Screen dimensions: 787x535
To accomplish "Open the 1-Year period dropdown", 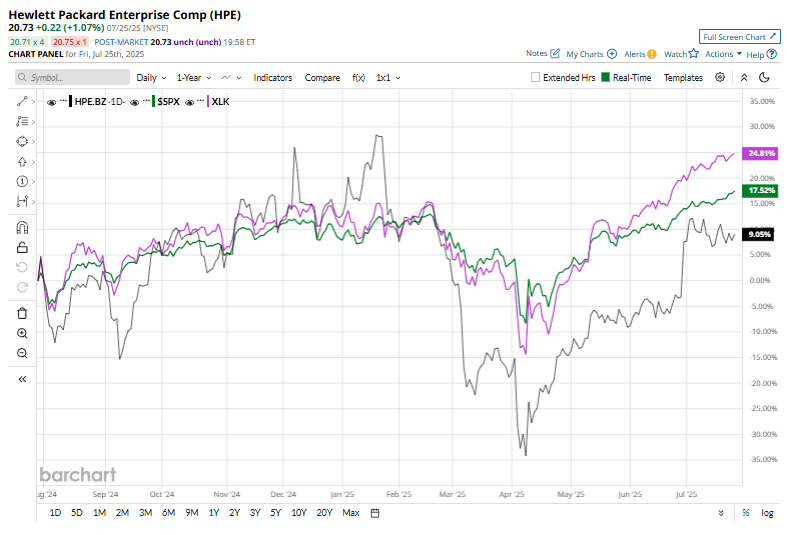I will point(194,78).
